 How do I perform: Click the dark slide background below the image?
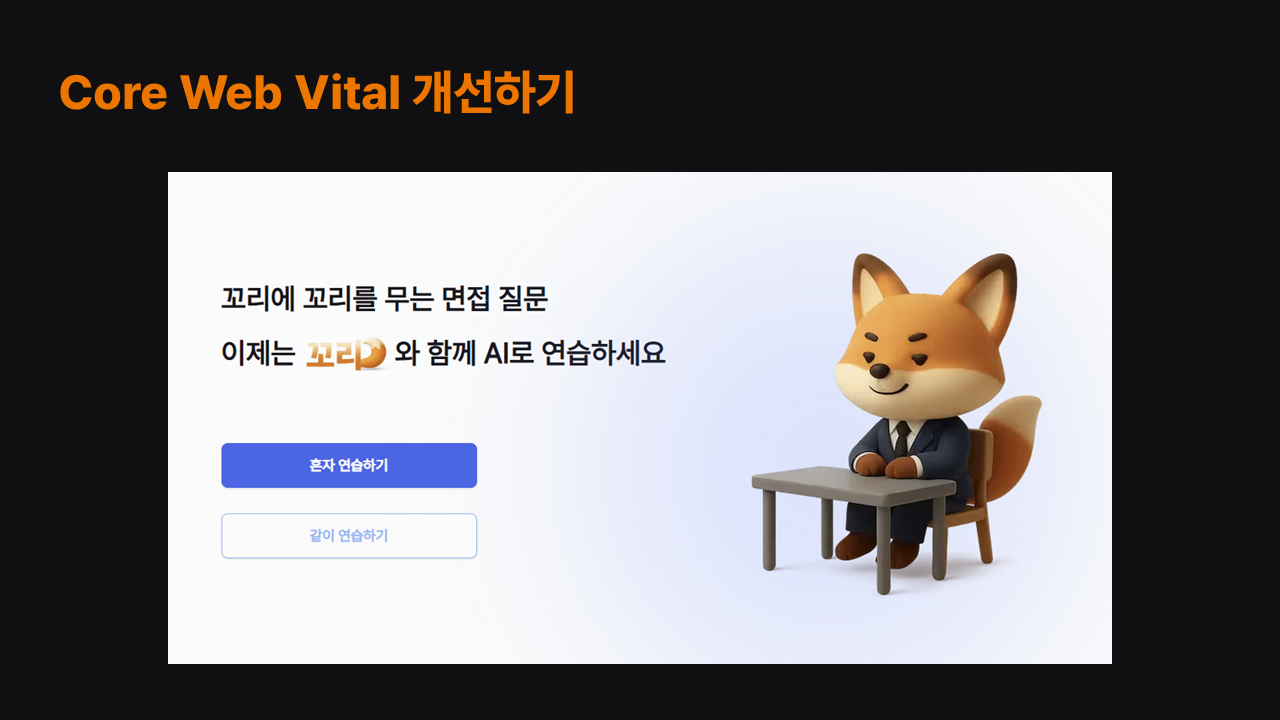pos(640,692)
